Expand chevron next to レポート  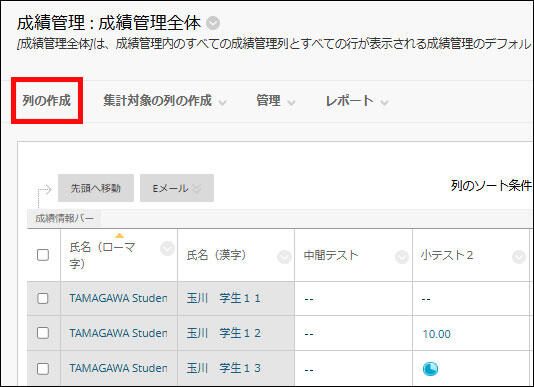point(384,102)
